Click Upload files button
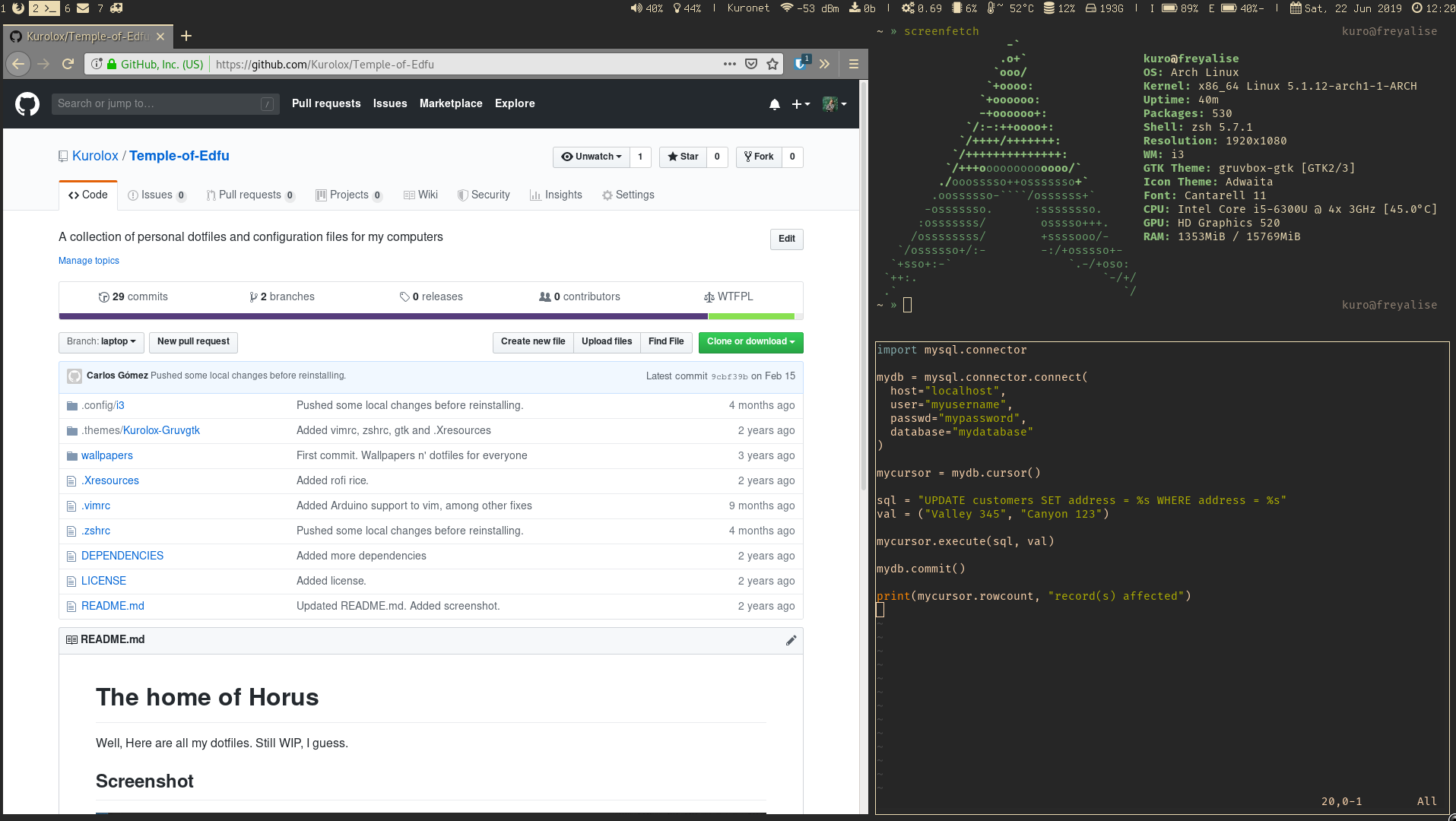Viewport: 1456px width, 821px height. [607, 342]
